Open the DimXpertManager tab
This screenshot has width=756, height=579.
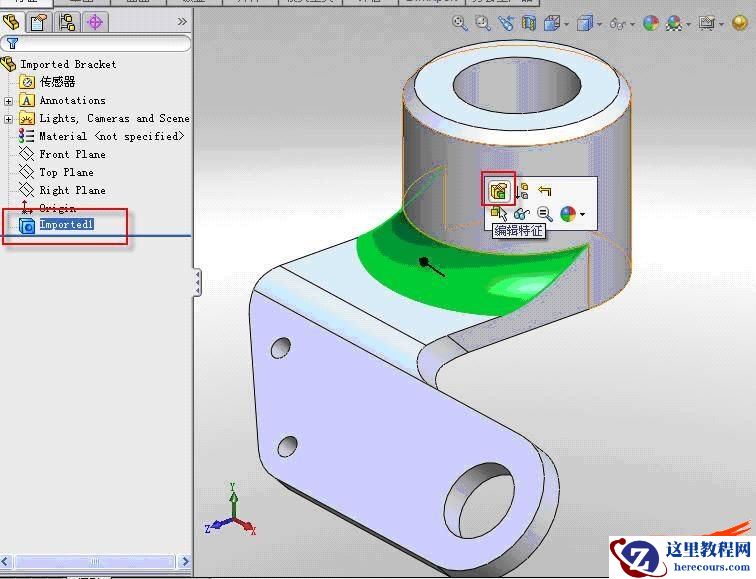tap(95, 22)
